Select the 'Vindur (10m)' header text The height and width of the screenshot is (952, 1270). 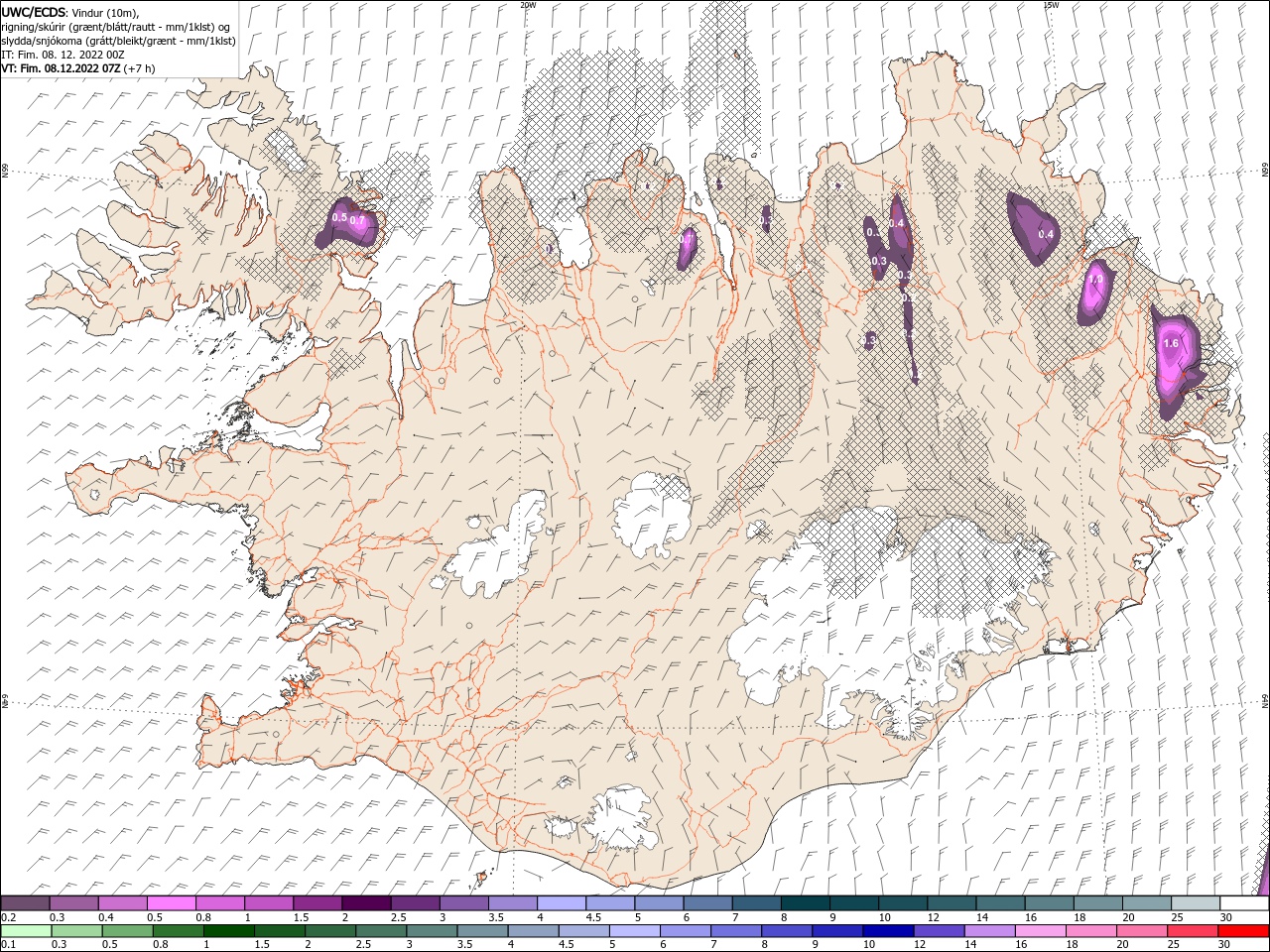tap(106, 12)
